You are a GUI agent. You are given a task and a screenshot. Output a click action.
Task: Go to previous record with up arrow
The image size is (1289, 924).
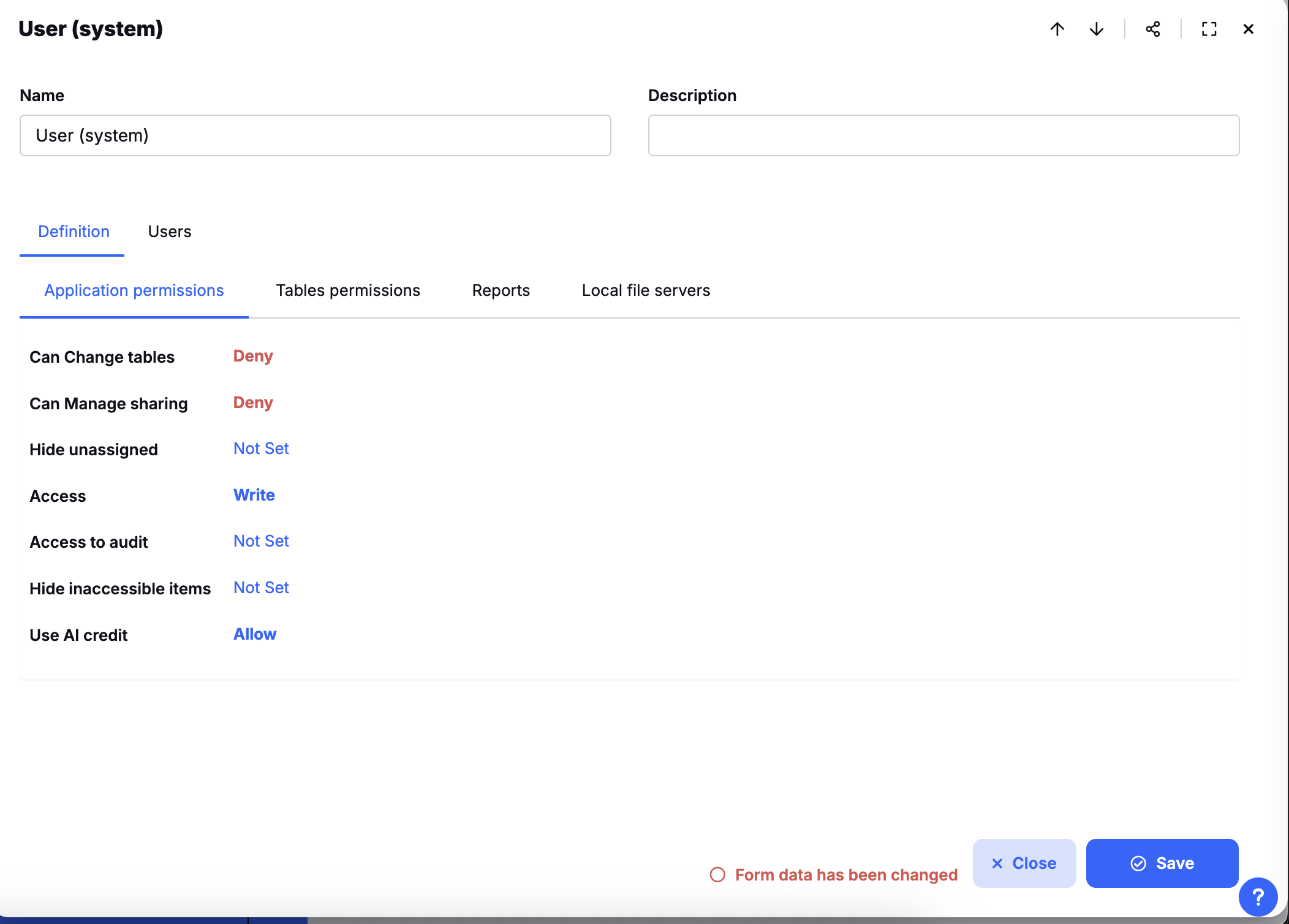coord(1057,29)
